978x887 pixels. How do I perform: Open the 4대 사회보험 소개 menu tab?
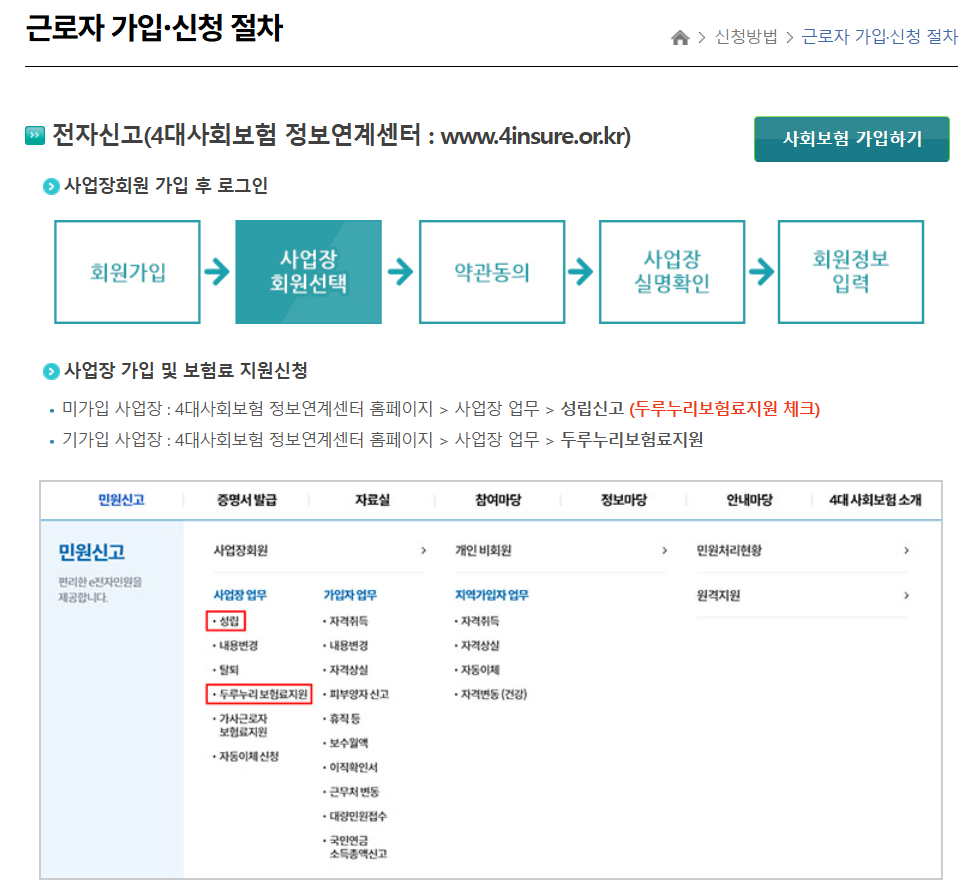point(875,500)
